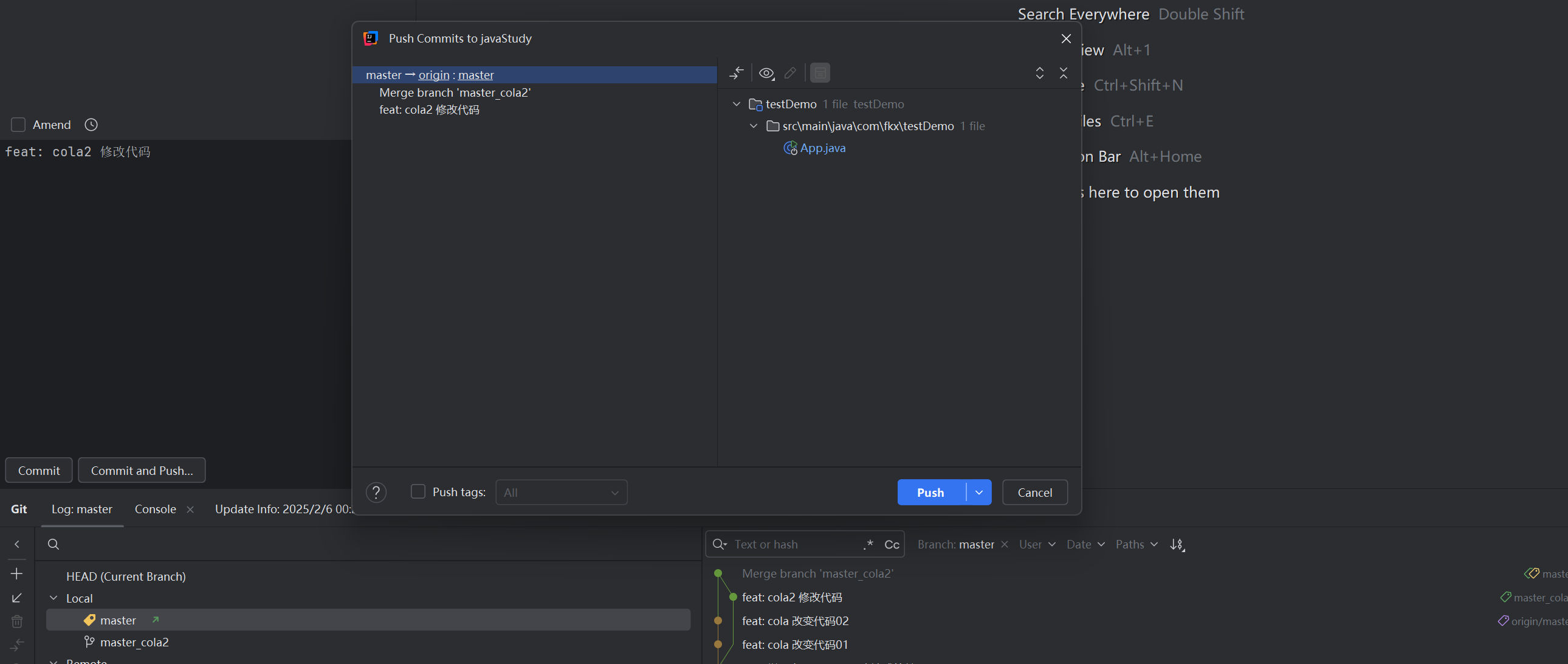Click the hide branches panel arrow icon
Screen dimensions: 1568x664
(17, 544)
